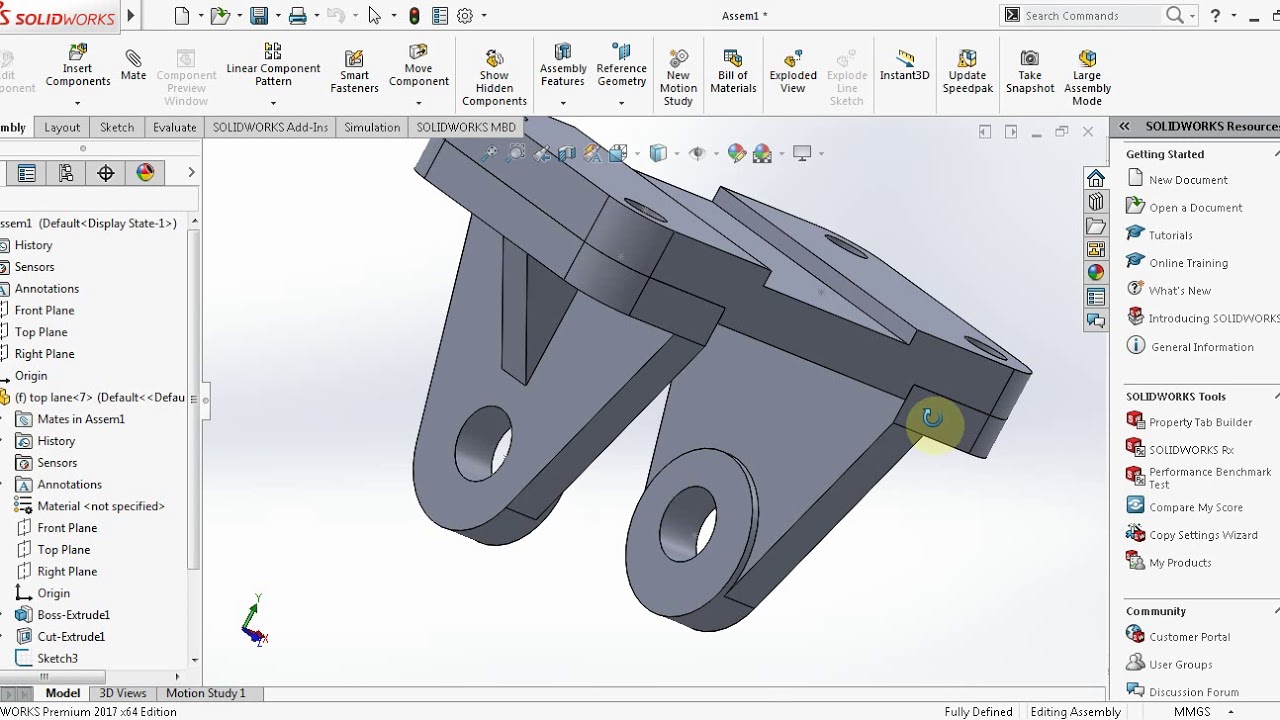Open the Options gear icon
Viewport: 1280px width, 720px height.
point(465,15)
